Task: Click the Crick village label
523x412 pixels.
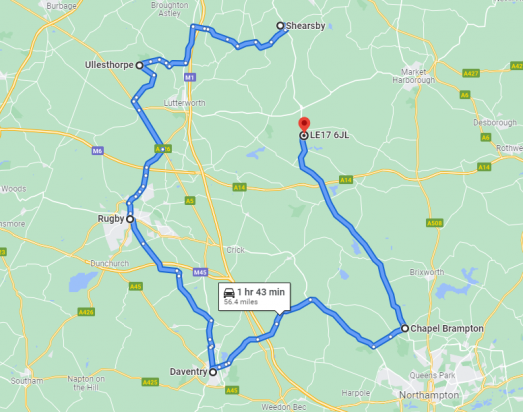Action: pyautogui.click(x=235, y=250)
